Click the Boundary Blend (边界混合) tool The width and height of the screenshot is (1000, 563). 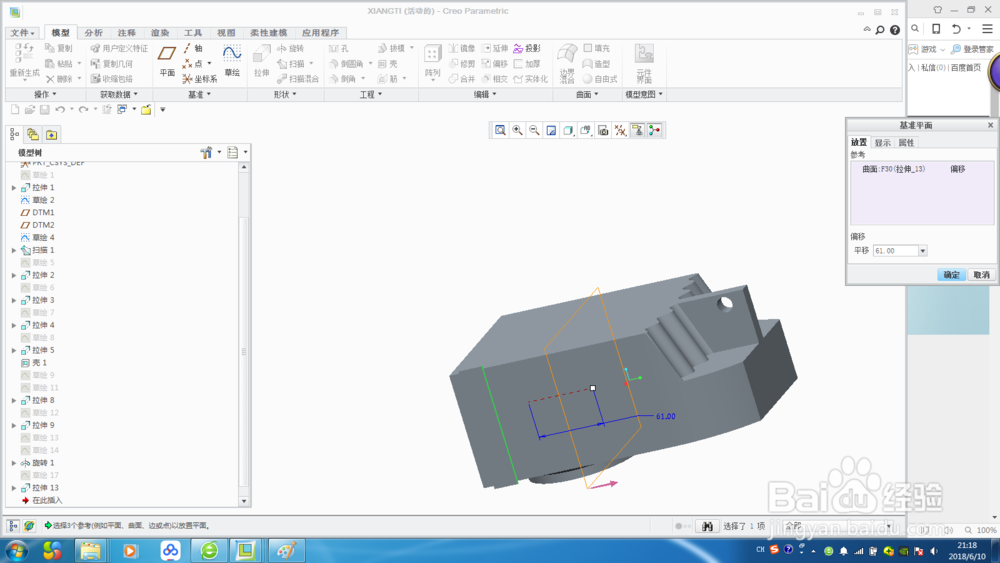tap(567, 63)
